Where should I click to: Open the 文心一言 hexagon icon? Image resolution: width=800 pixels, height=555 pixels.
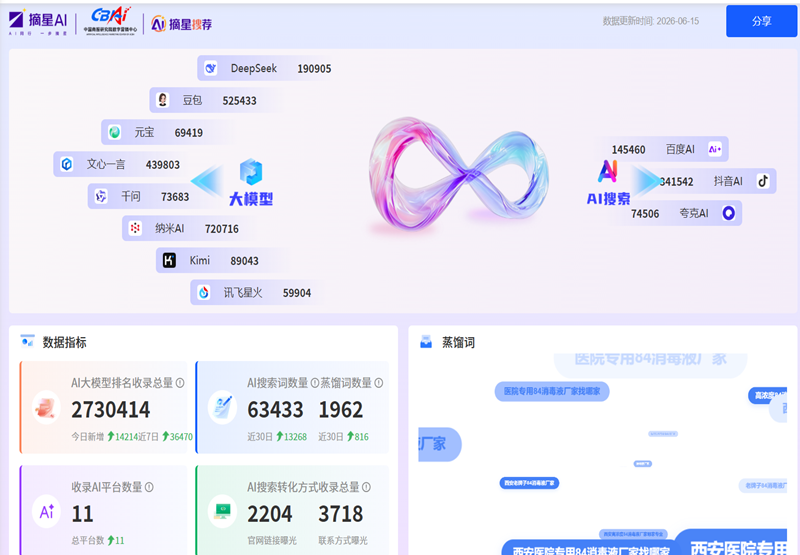point(67,164)
